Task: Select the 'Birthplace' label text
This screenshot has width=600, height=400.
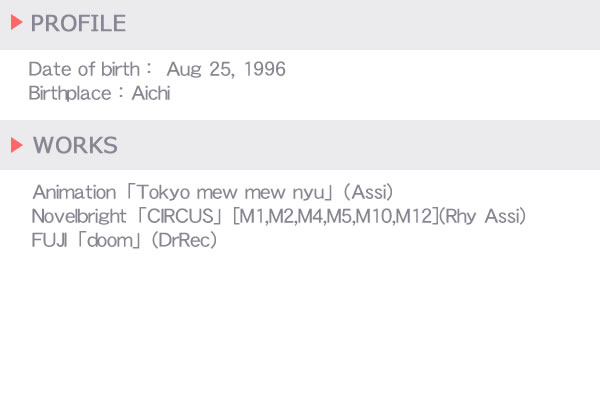Action: pos(70,93)
